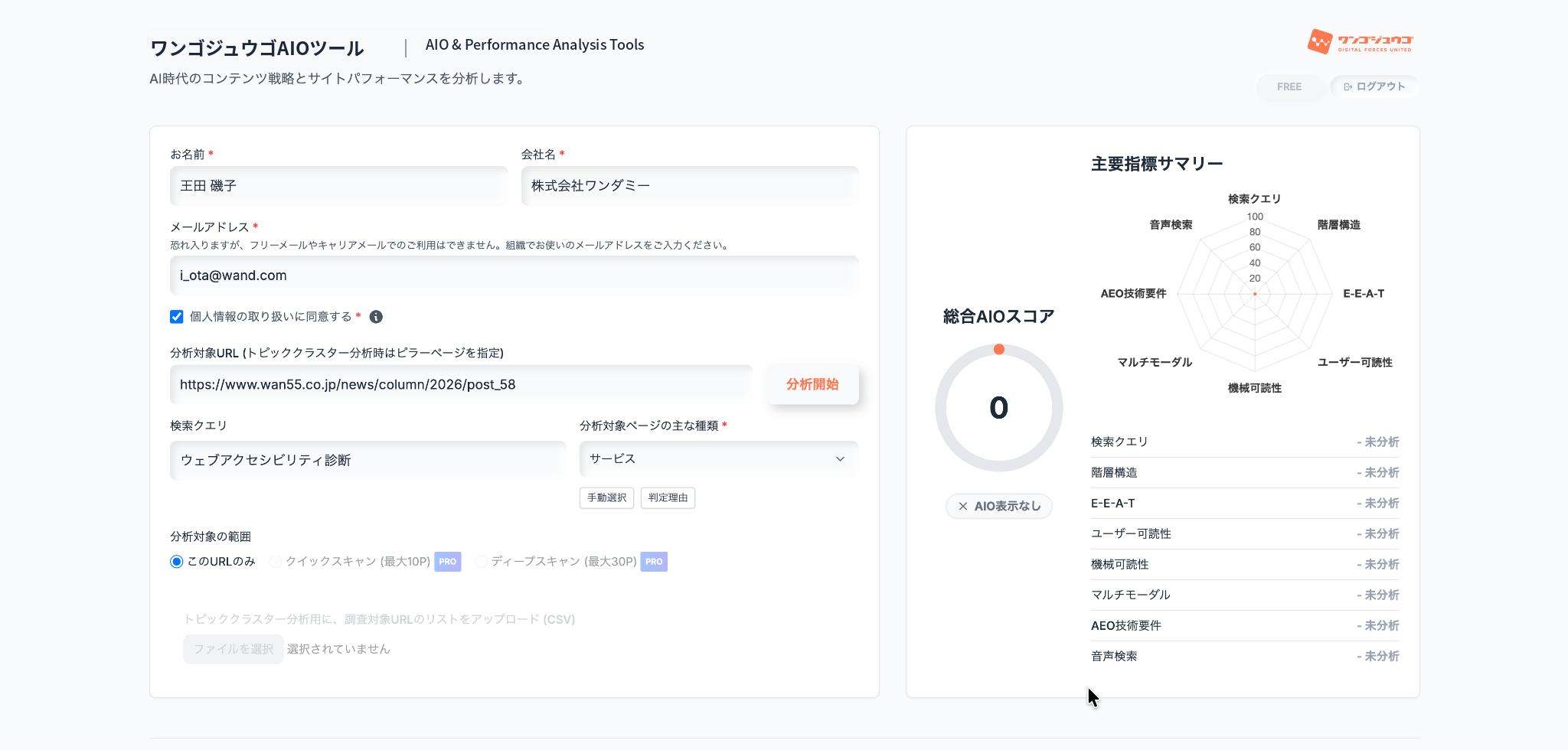Click the マルチモーダル row in summary list
The height and width of the screenshot is (750, 1568).
(x=1245, y=595)
